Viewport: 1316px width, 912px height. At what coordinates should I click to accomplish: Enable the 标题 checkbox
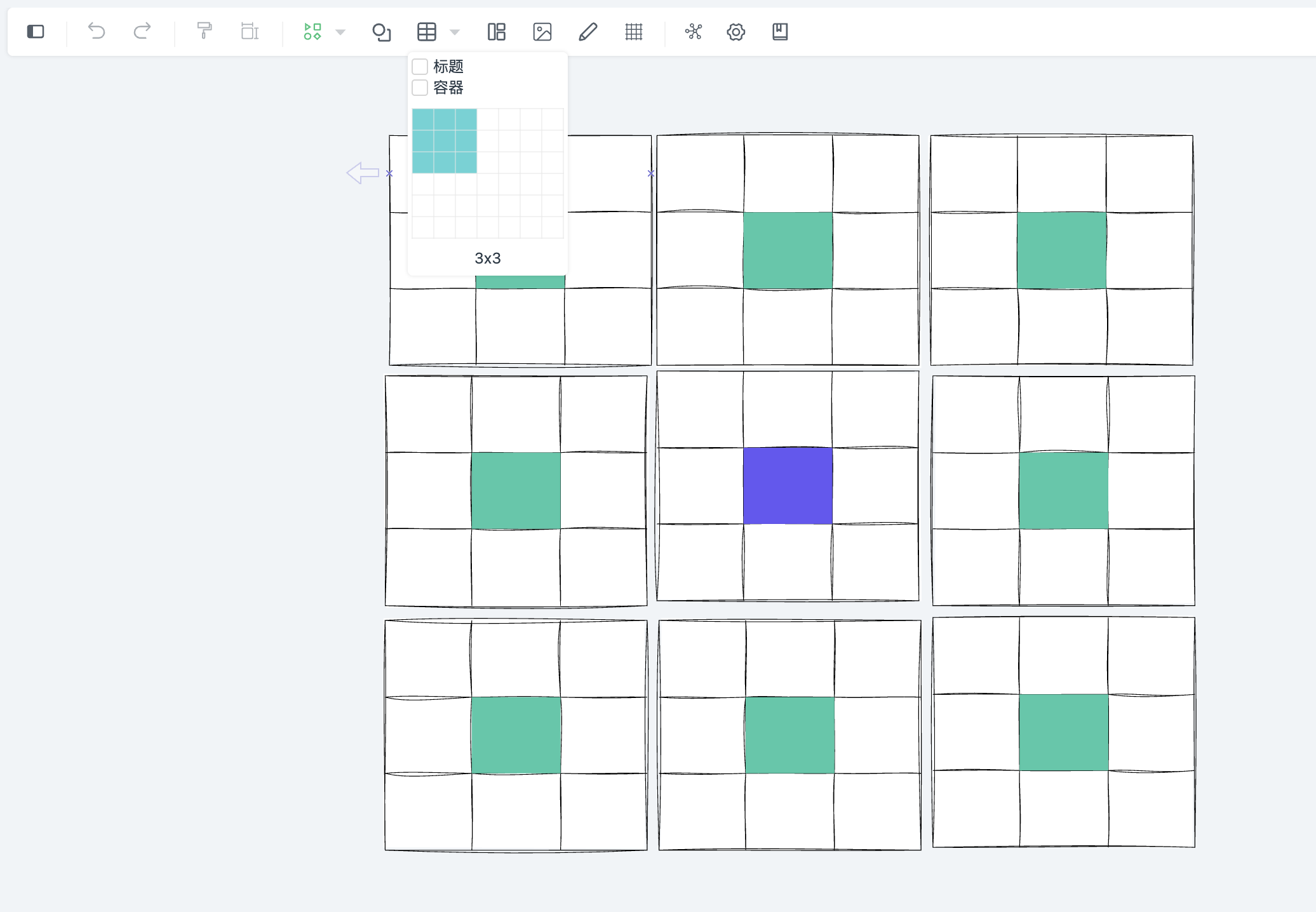pos(420,67)
